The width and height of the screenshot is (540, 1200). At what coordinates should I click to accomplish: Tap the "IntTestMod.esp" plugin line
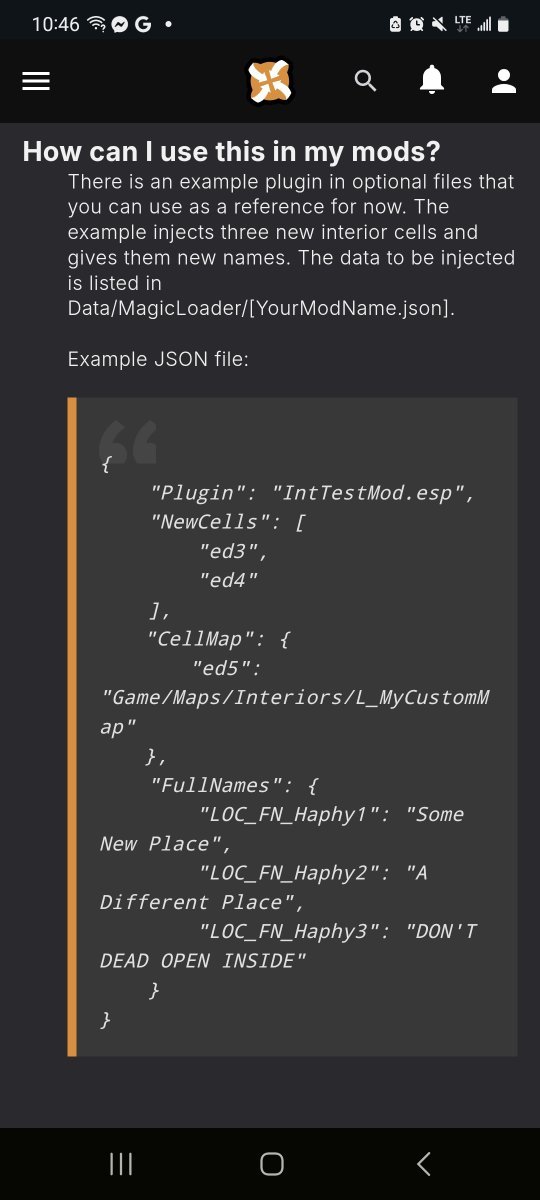pyautogui.click(x=311, y=493)
